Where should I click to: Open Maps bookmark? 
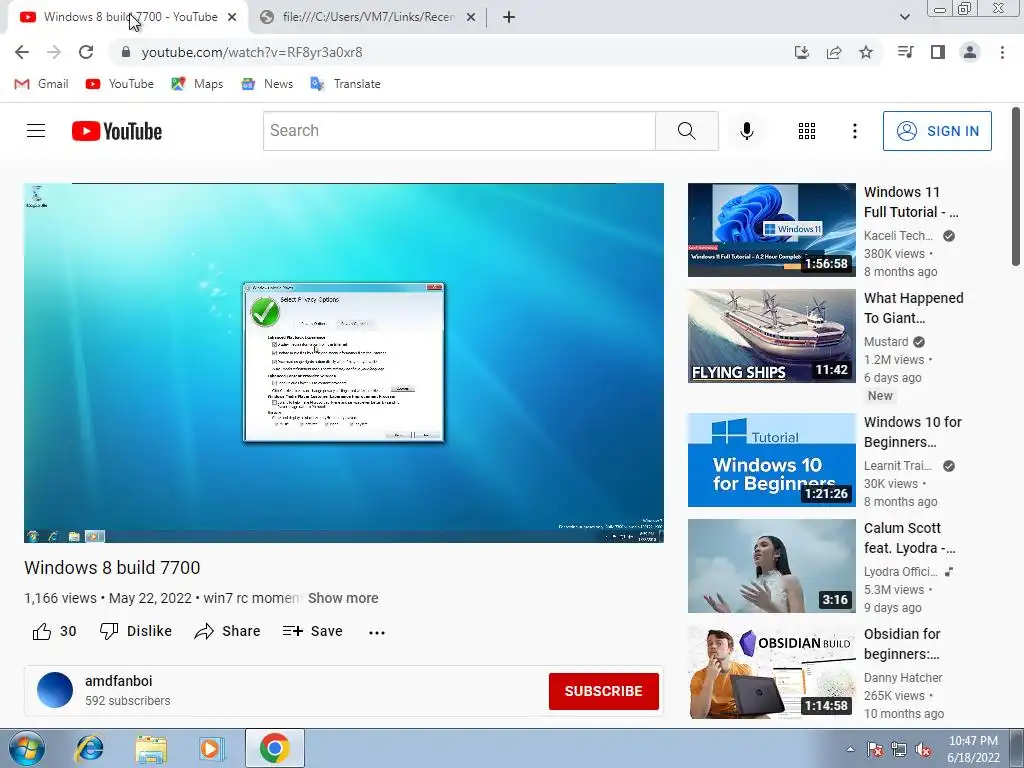tap(197, 84)
